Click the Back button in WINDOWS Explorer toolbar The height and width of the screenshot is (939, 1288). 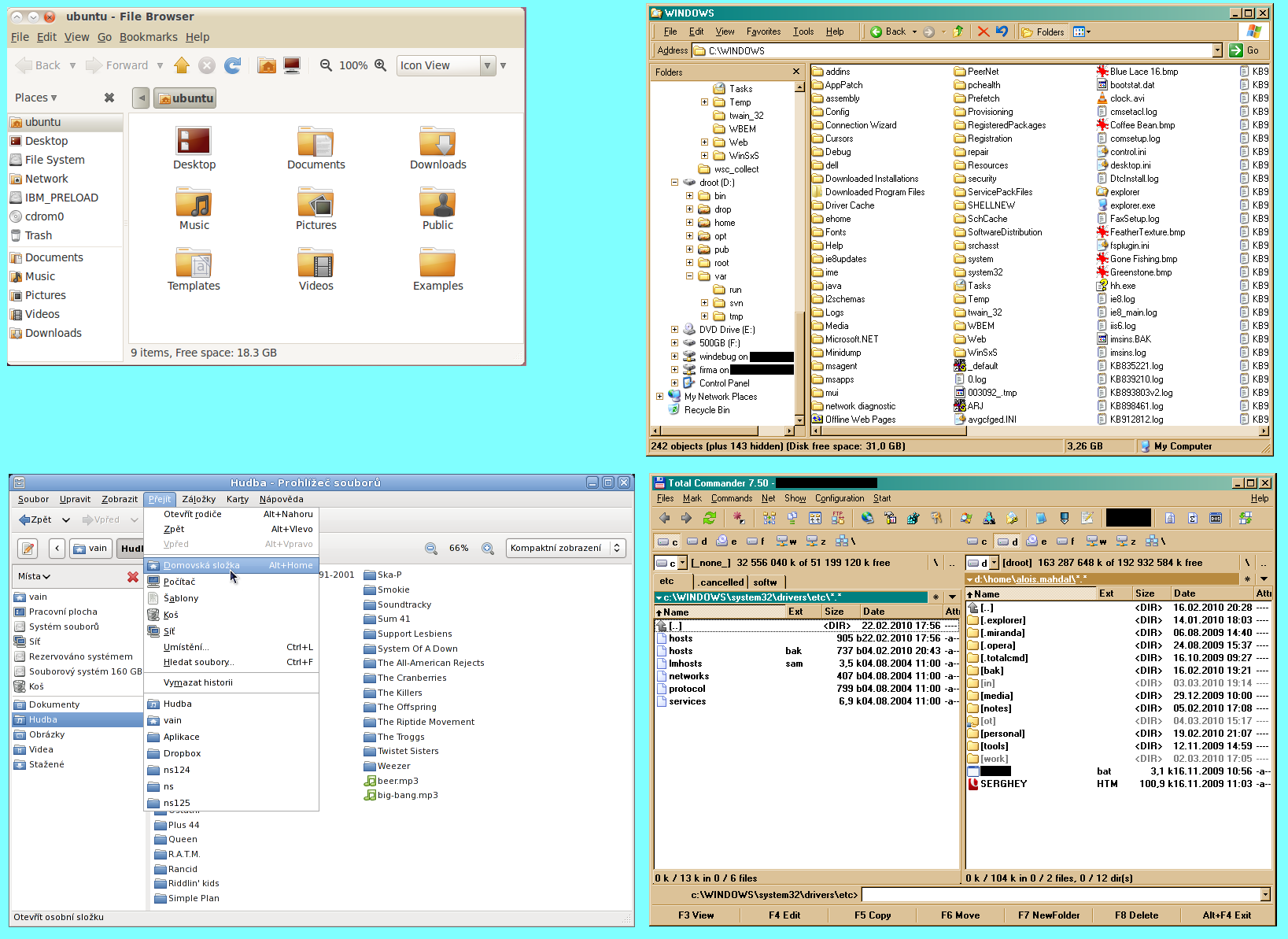(x=893, y=31)
